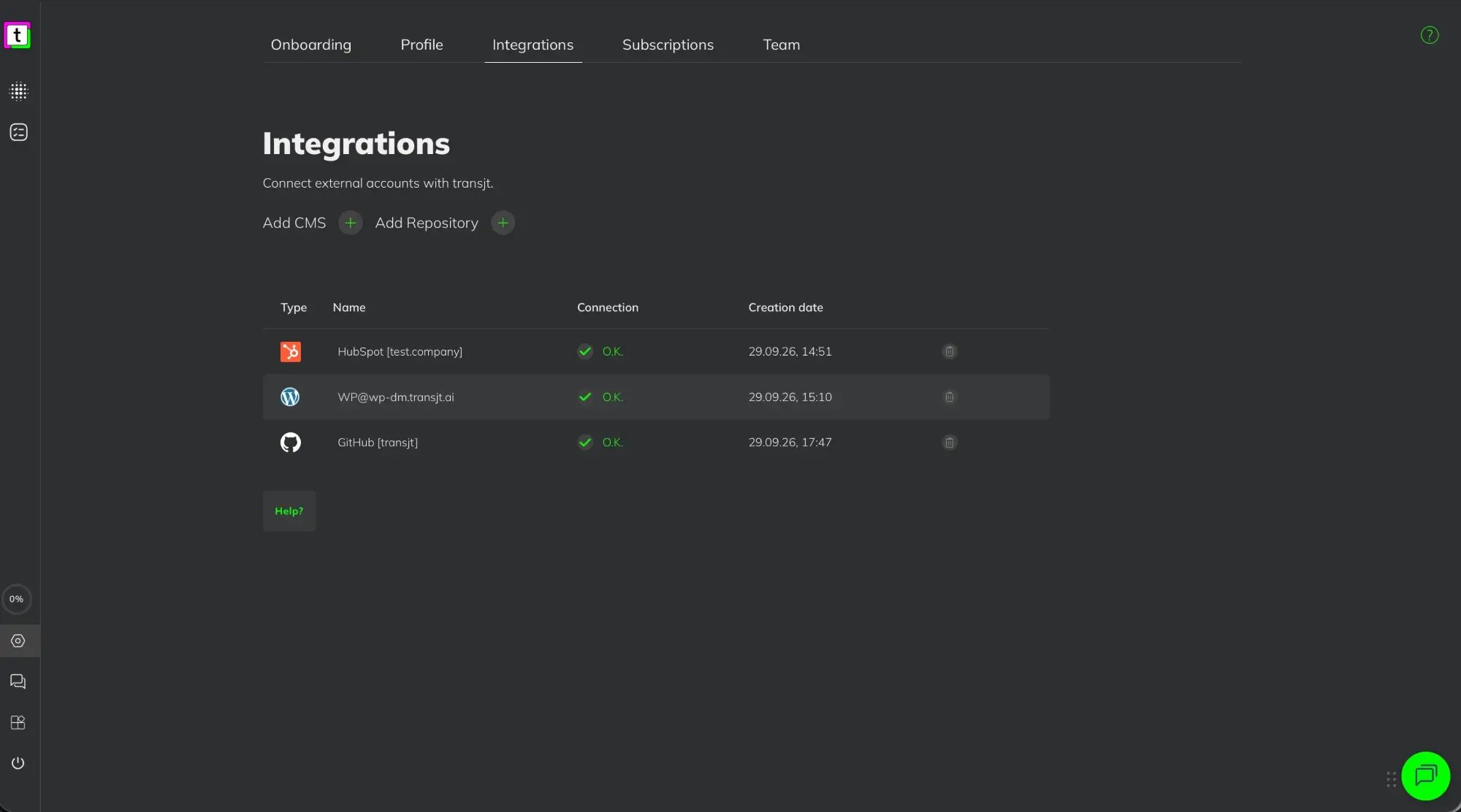Select the WP@wp-dm.transjt.ai name
Viewport: 1461px width, 812px height.
pos(395,397)
